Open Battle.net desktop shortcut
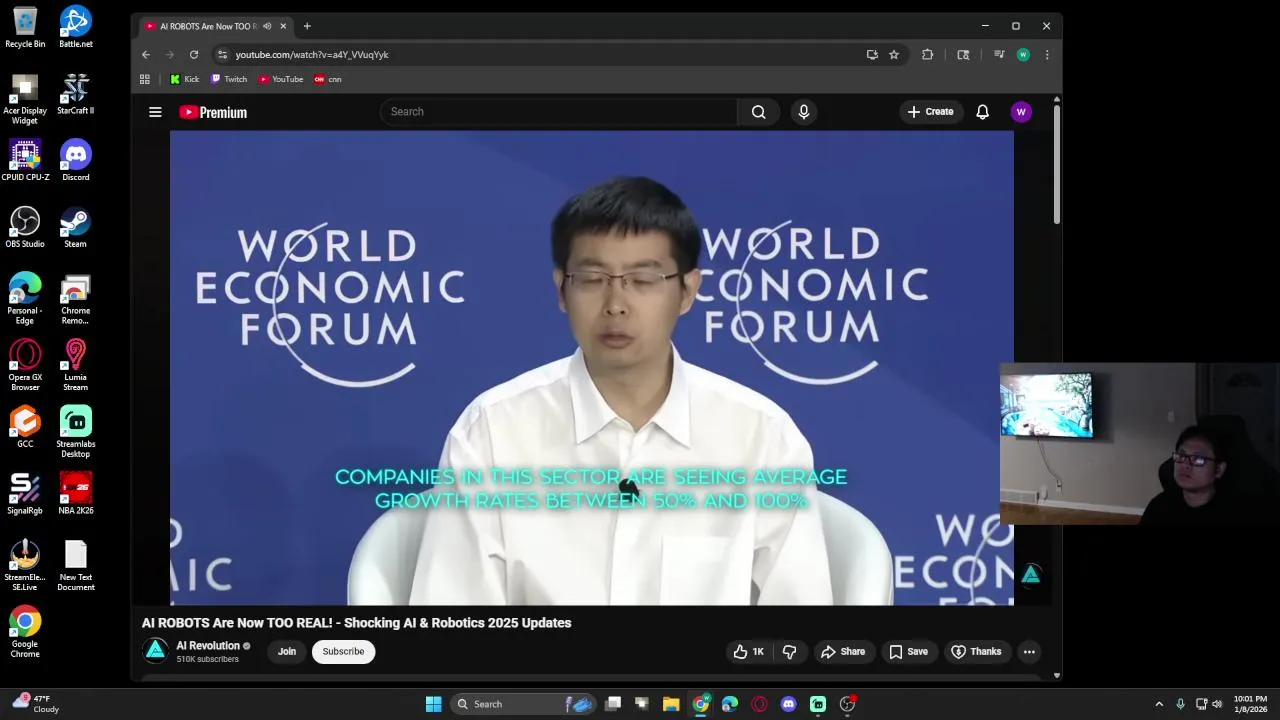The image size is (1280, 720). (x=75, y=27)
